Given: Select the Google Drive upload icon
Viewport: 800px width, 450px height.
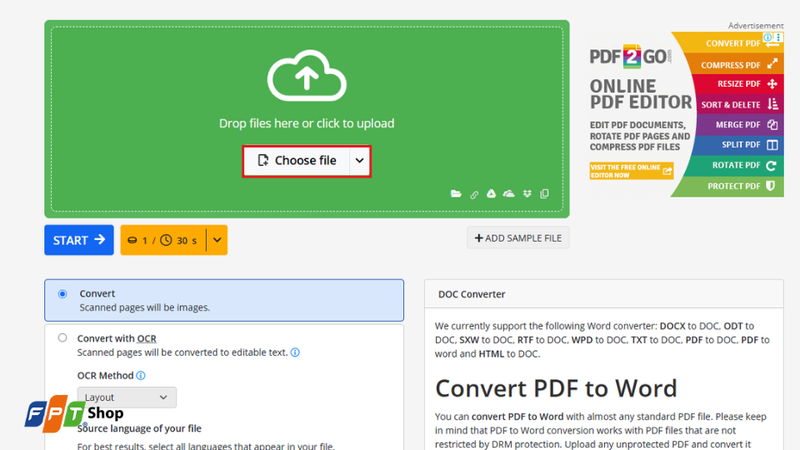Looking at the screenshot, I should pyautogui.click(x=491, y=194).
